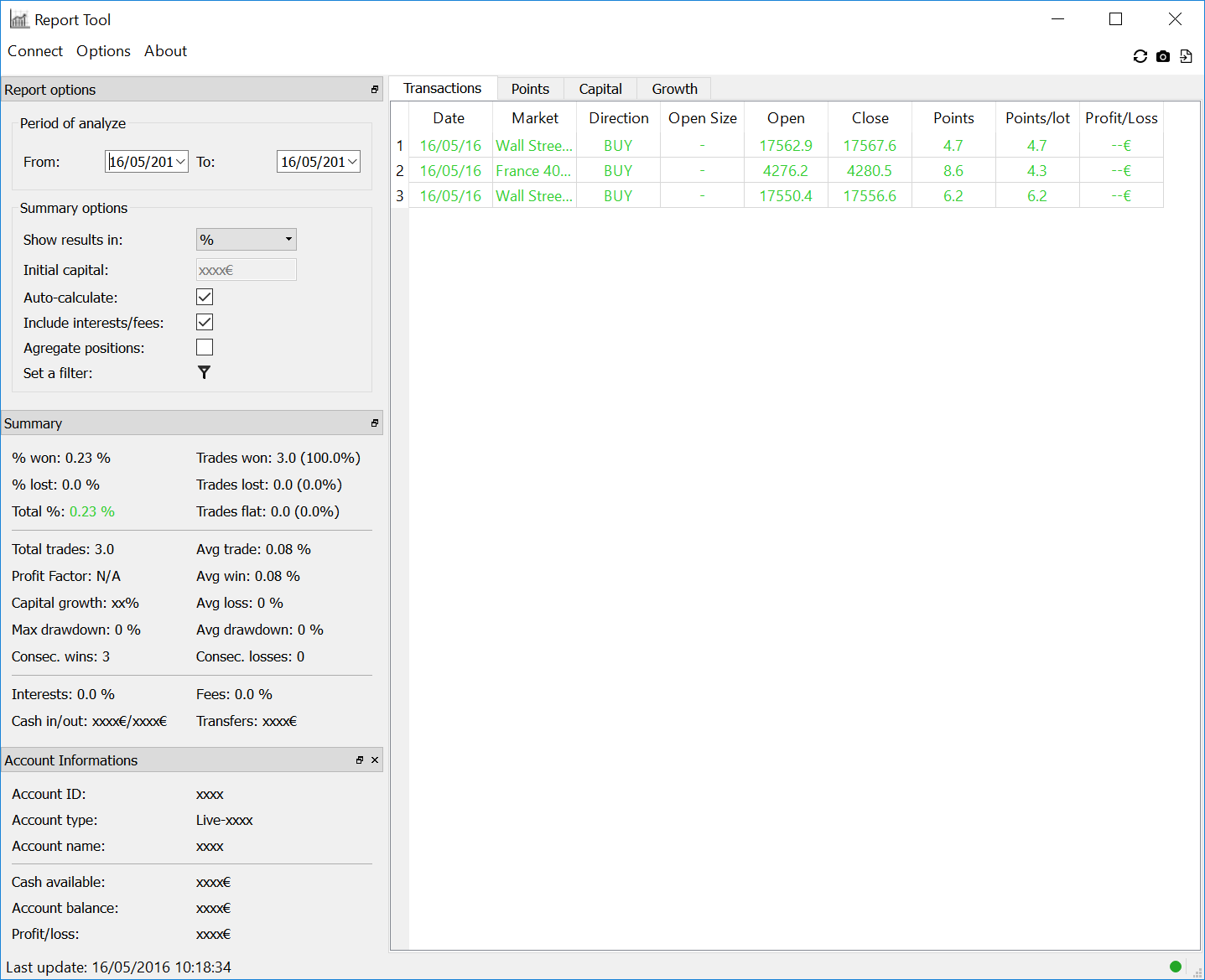This screenshot has height=980, width=1205.
Task: Click the 17556.6 close price cell
Action: [870, 195]
